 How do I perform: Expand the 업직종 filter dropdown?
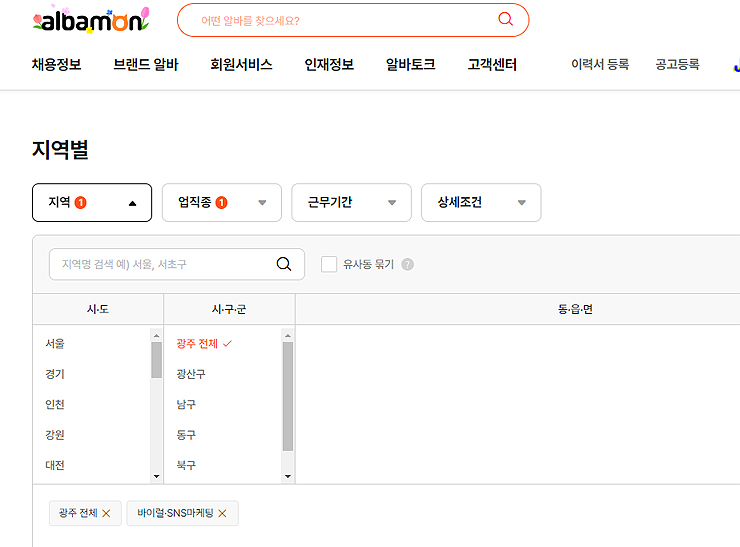pos(222,202)
